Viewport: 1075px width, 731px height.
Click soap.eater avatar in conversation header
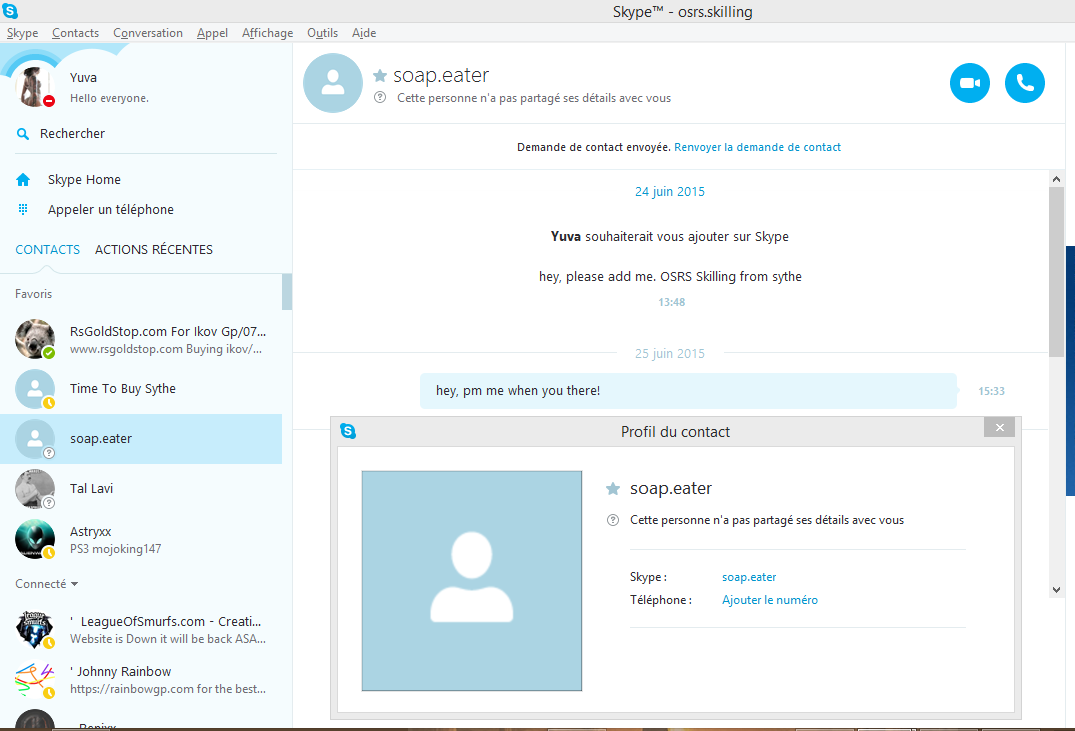[333, 83]
